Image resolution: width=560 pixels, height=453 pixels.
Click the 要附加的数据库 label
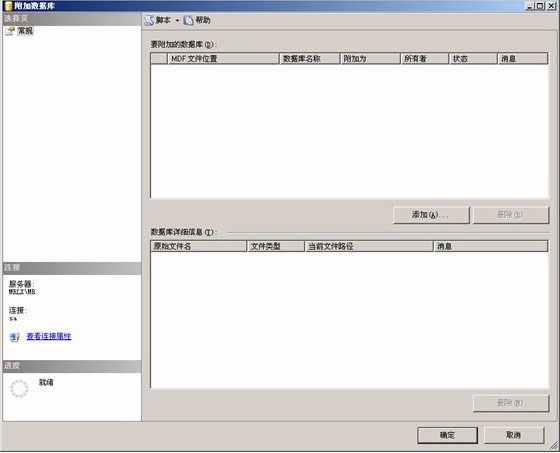pos(184,44)
